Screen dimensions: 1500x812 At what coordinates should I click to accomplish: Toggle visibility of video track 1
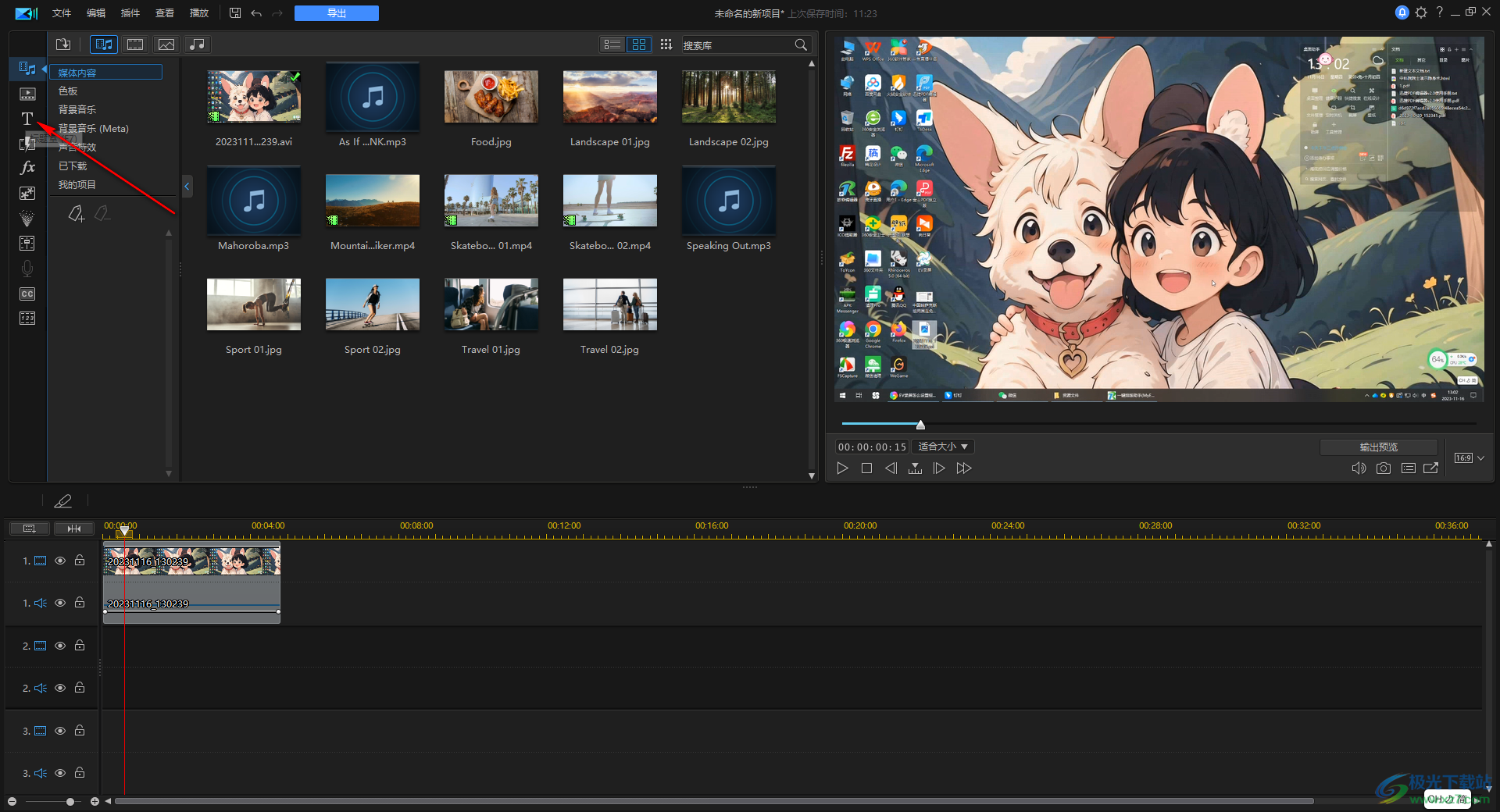pyautogui.click(x=59, y=561)
